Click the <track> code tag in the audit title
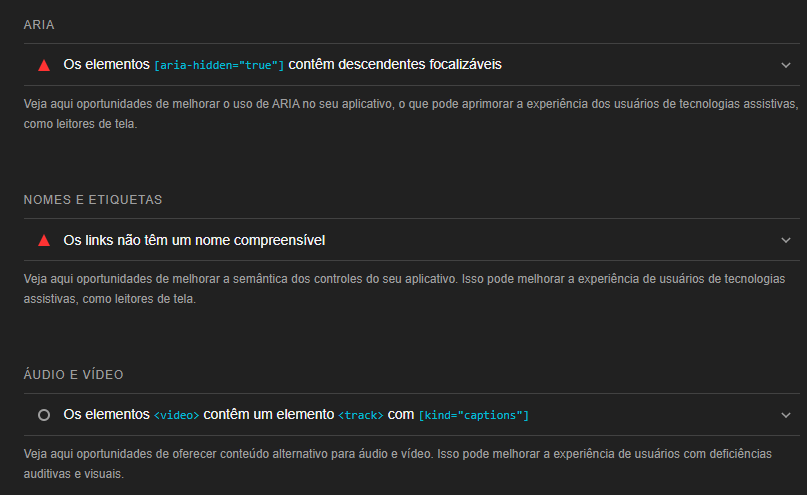The width and height of the screenshot is (807, 495). coord(361,415)
